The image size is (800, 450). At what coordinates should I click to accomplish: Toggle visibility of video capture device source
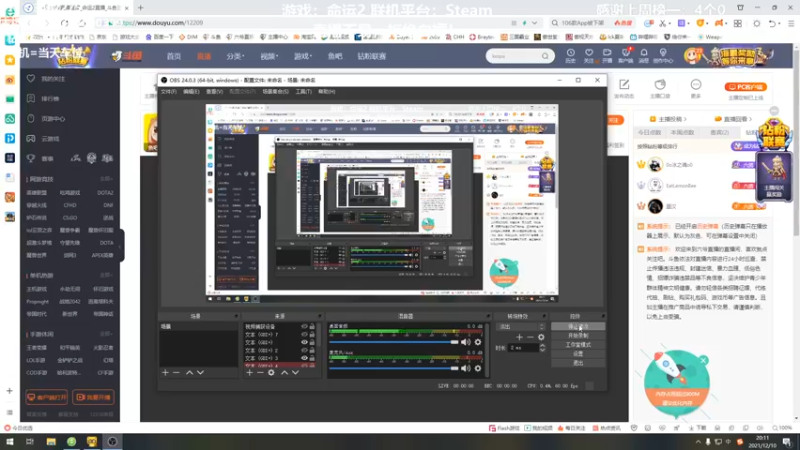tap(304, 327)
